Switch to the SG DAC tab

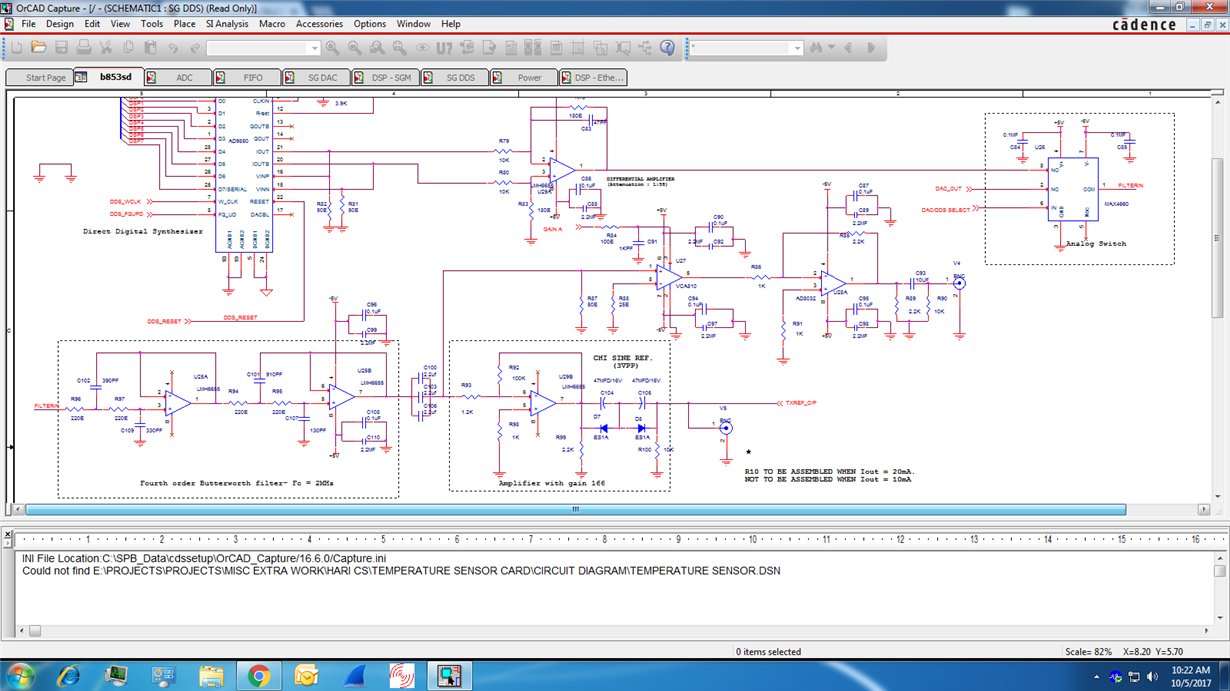coord(316,77)
